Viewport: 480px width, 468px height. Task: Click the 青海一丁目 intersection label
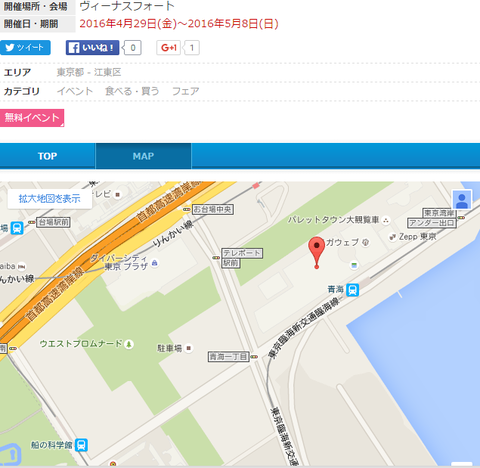pos(229,357)
